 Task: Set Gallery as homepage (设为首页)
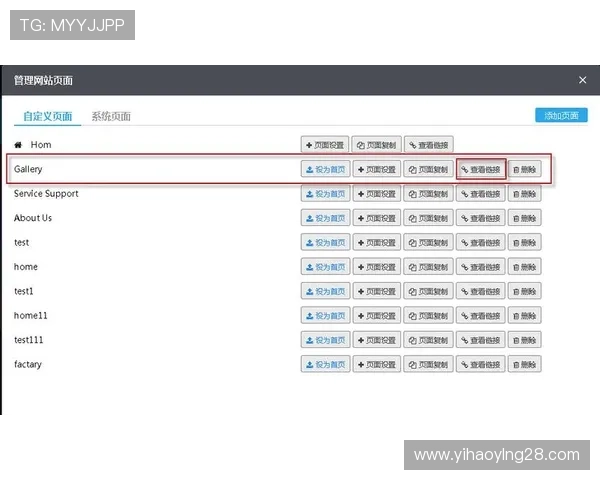pyautogui.click(x=325, y=170)
